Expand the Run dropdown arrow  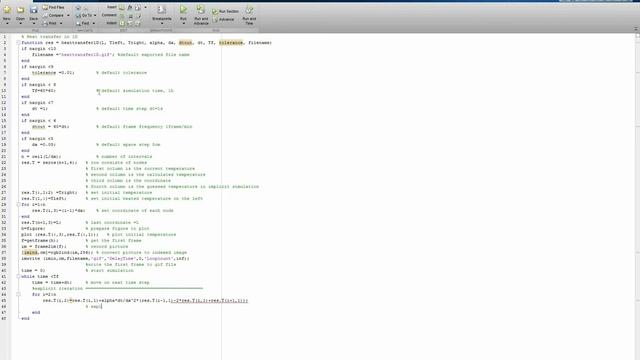pos(183,24)
